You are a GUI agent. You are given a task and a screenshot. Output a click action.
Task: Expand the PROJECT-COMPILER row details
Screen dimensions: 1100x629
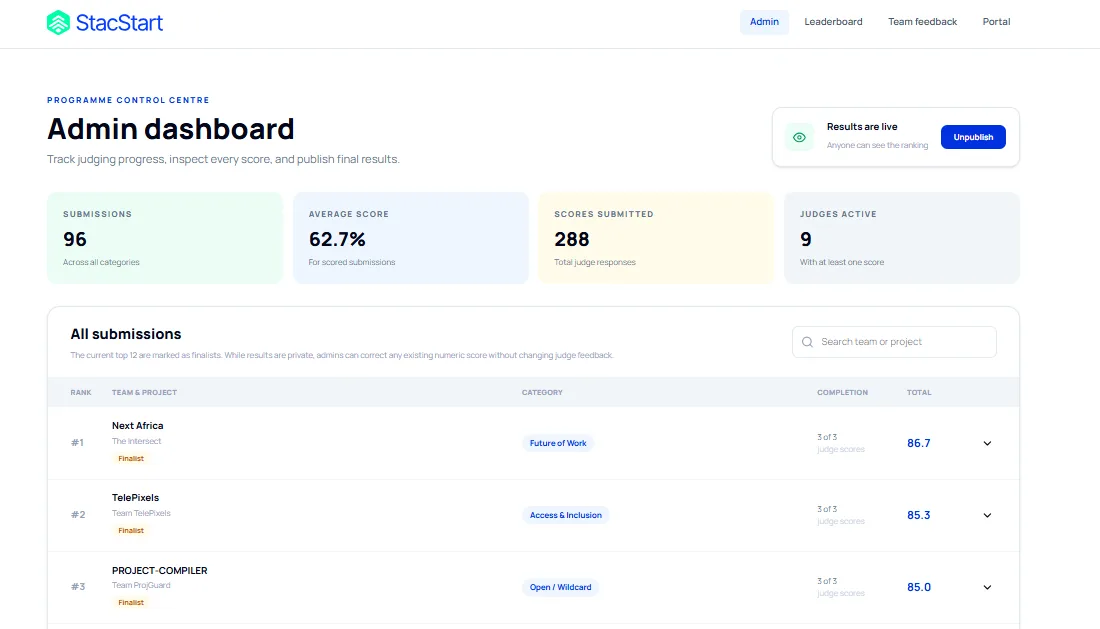[987, 588]
